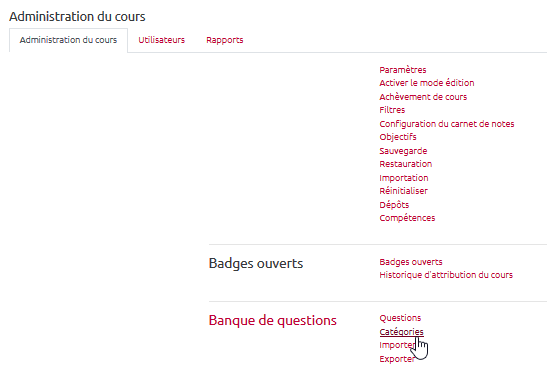
Task: Select the Administration du cours tab
Action: click(x=68, y=40)
